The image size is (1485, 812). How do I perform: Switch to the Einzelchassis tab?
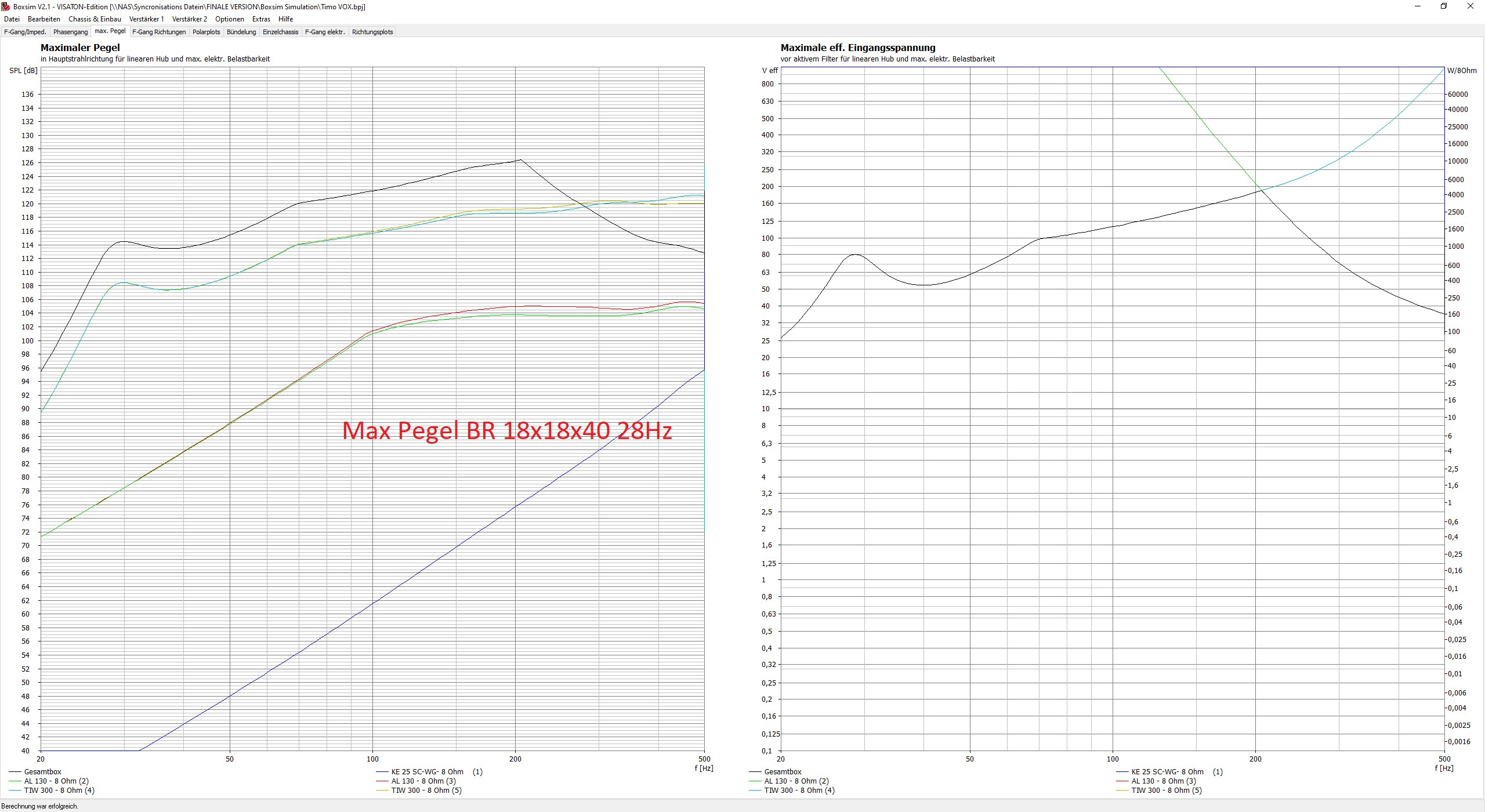click(280, 32)
